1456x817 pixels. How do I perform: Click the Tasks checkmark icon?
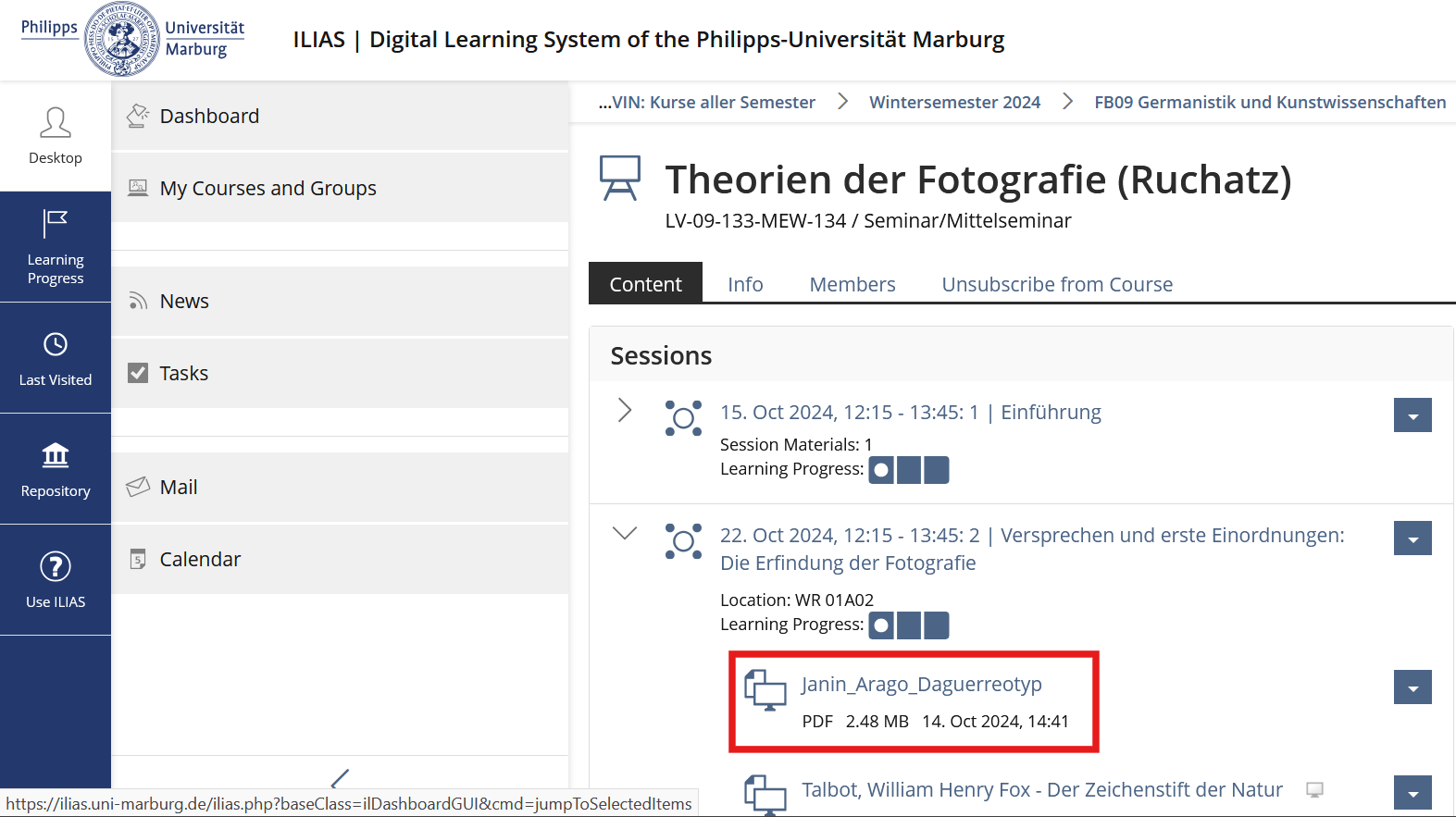tap(138, 373)
